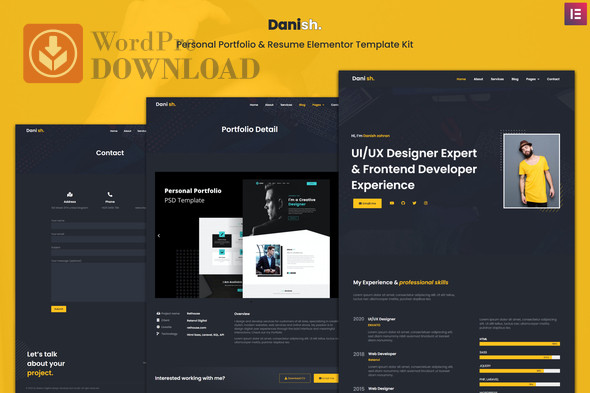Select Blog in Portfolio Detail page navigation

pyautogui.click(x=302, y=105)
